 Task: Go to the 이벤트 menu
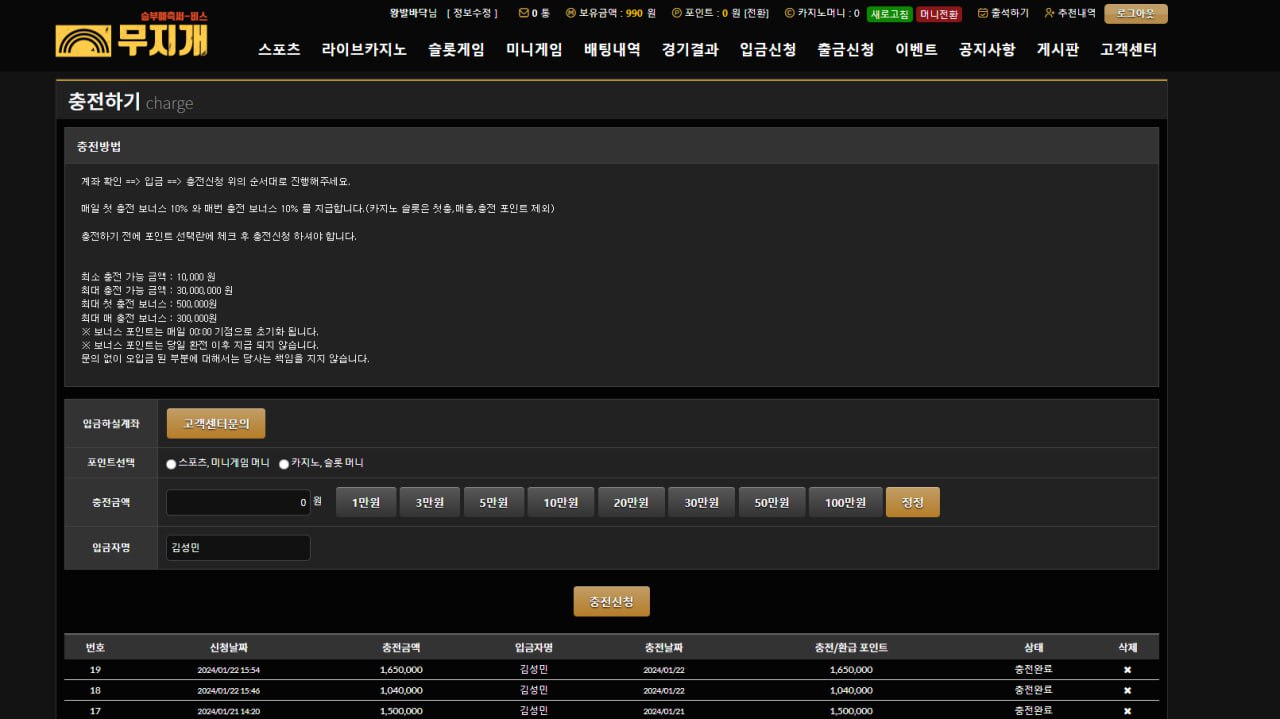tap(915, 49)
